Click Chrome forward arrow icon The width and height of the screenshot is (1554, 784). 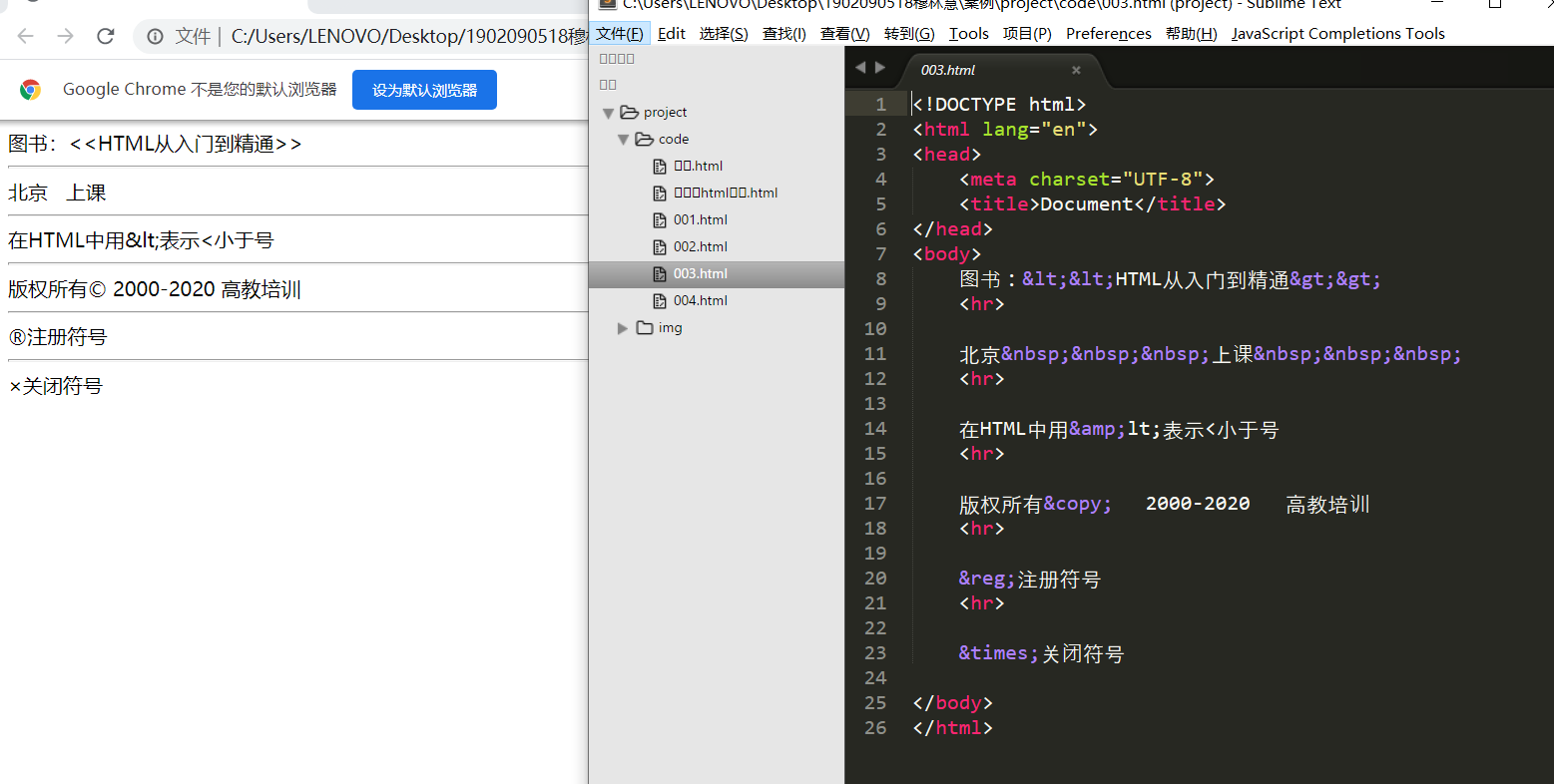pyautogui.click(x=66, y=36)
